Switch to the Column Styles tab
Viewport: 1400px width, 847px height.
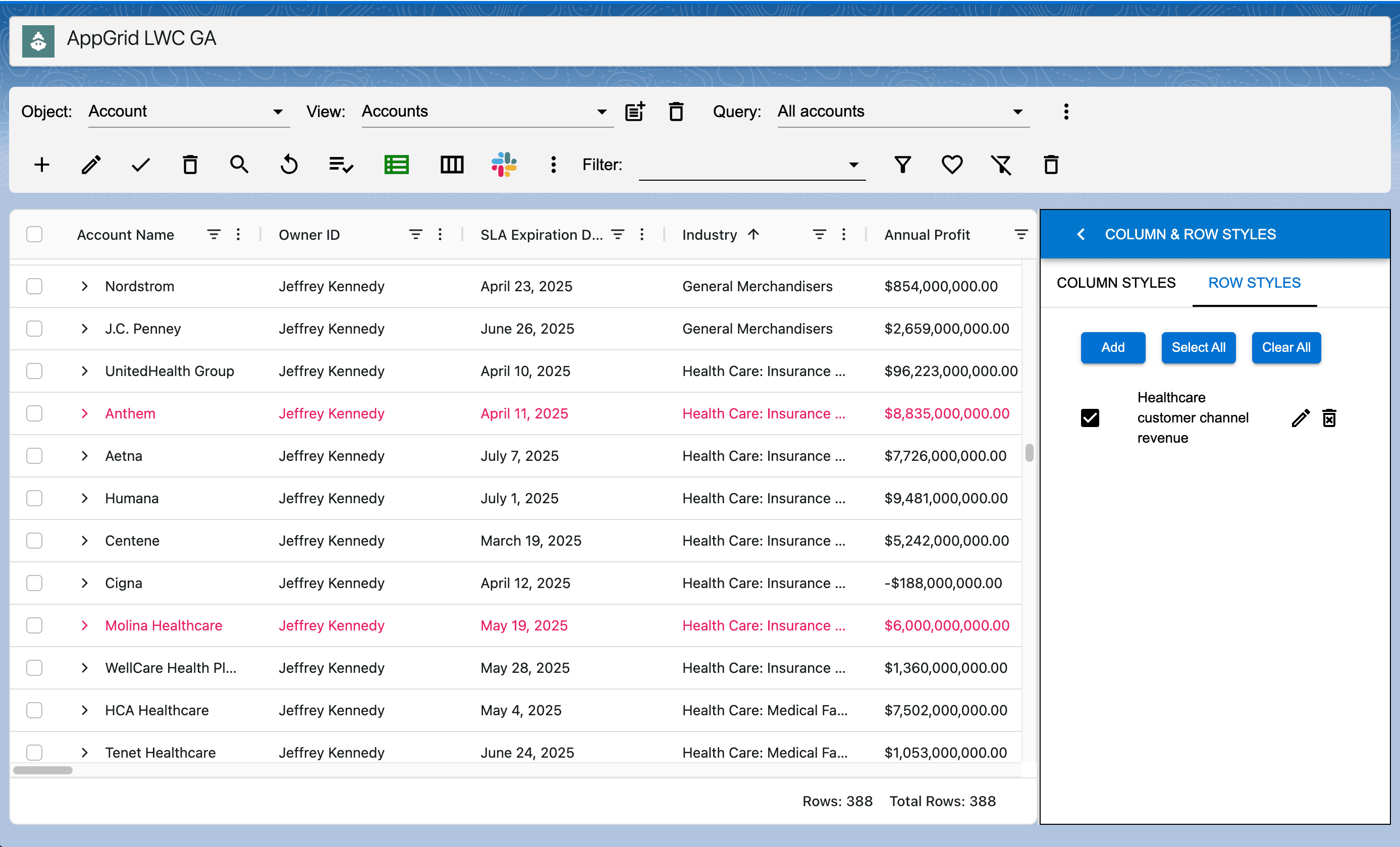click(1116, 283)
